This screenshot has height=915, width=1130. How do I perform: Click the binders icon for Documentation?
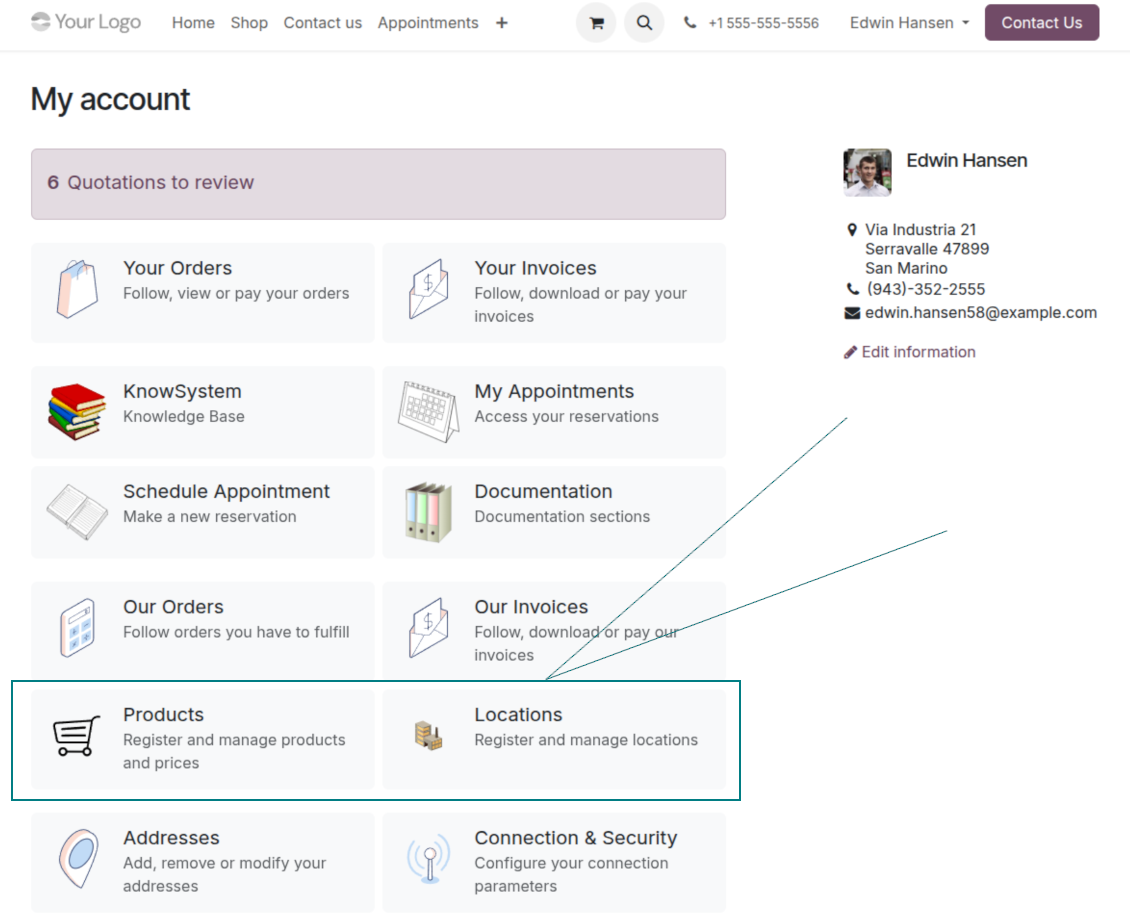[428, 512]
